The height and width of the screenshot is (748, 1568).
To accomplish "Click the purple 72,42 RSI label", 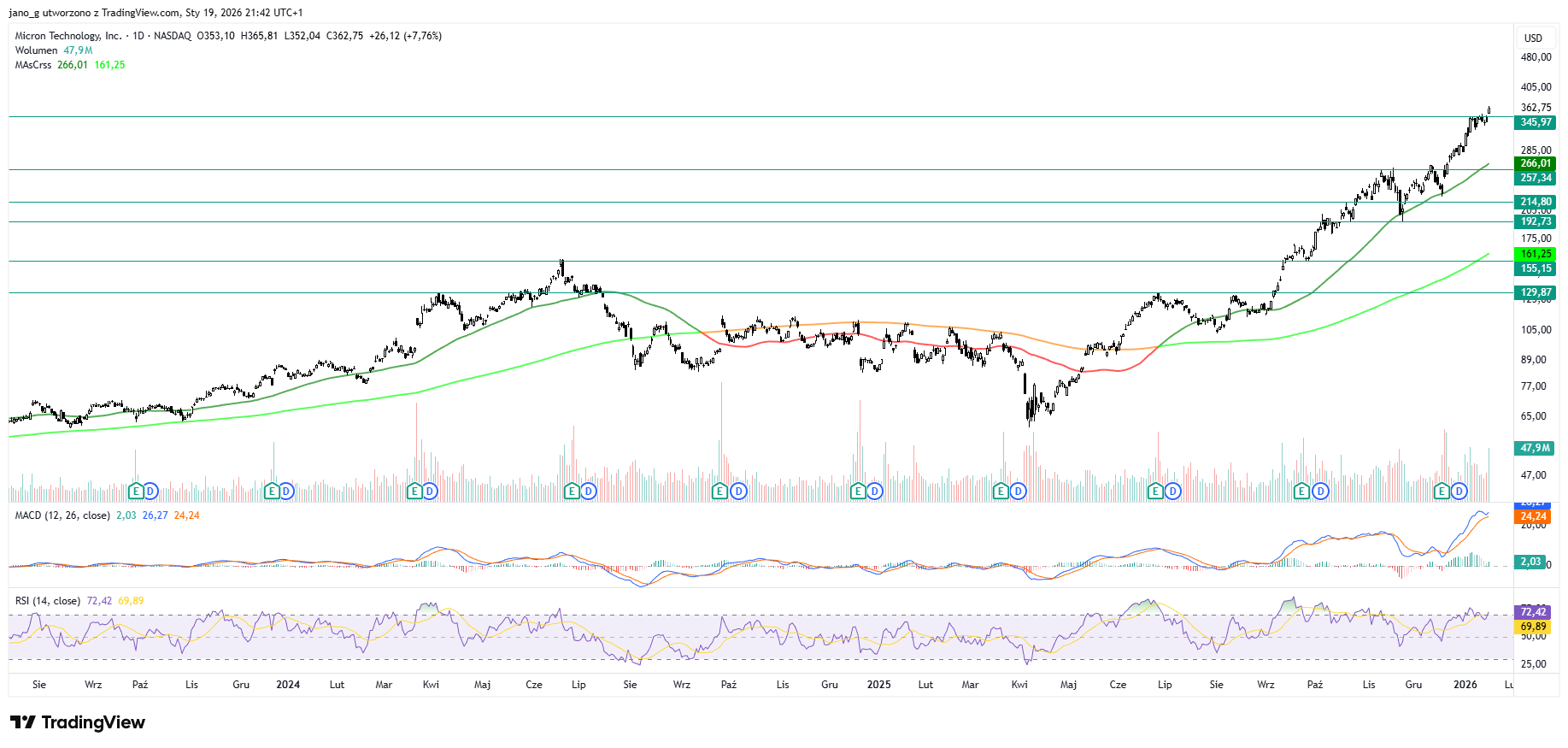I will click(x=1534, y=612).
